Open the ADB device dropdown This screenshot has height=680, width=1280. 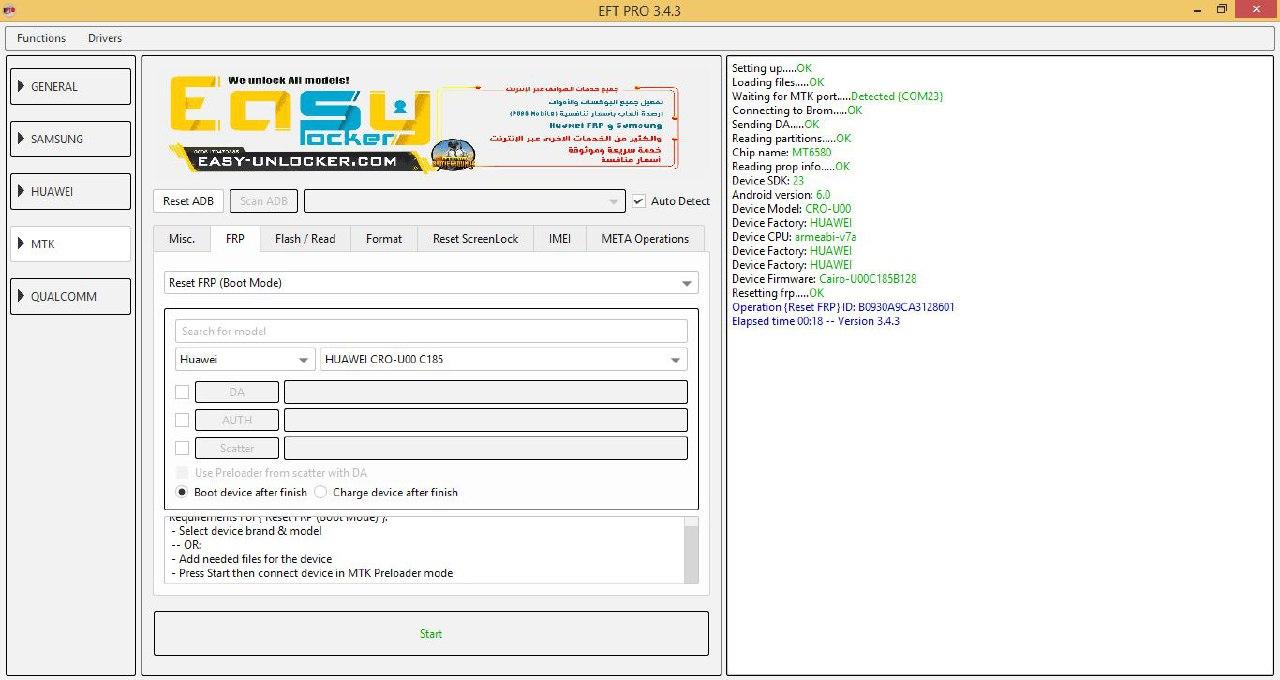pos(465,201)
